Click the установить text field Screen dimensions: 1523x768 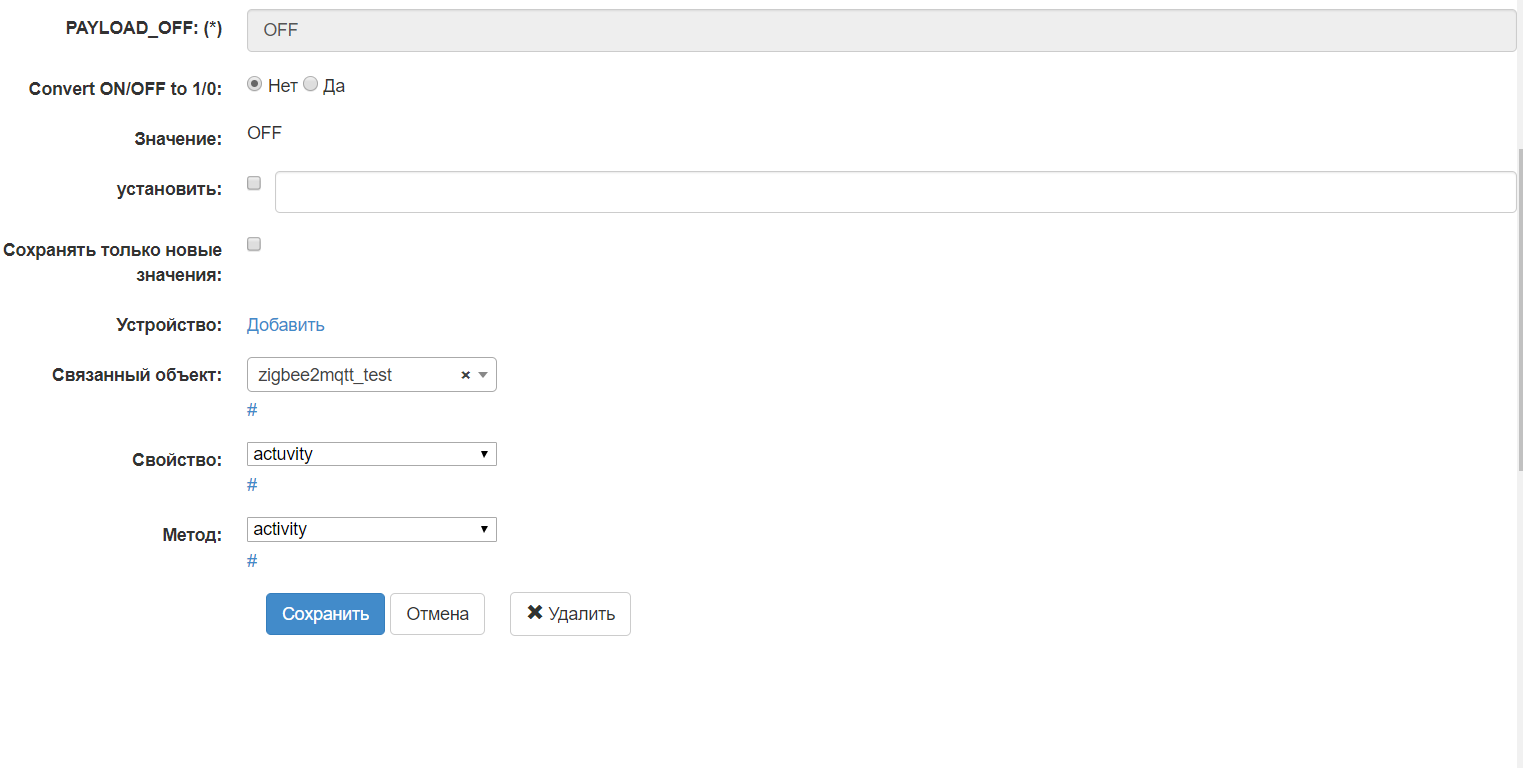[x=895, y=192]
